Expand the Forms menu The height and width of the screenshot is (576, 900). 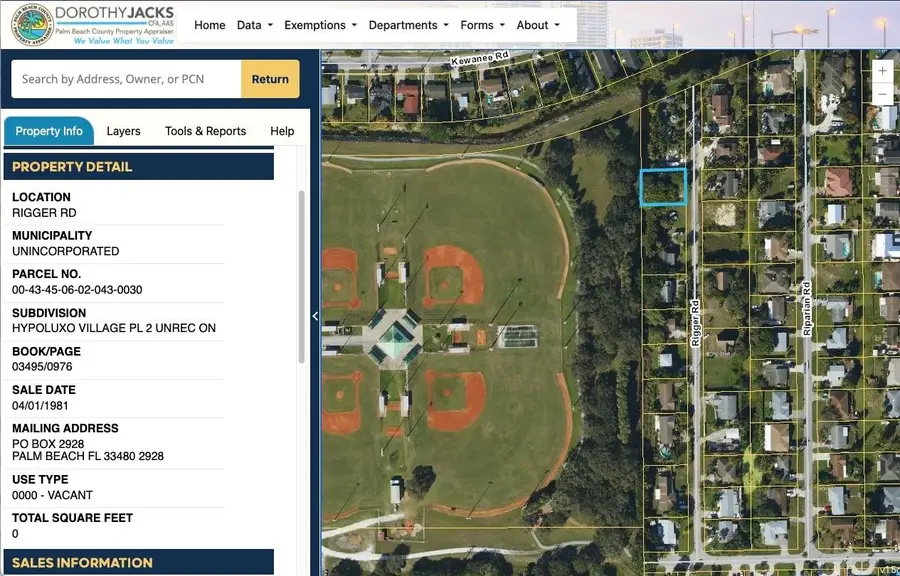[x=482, y=25]
